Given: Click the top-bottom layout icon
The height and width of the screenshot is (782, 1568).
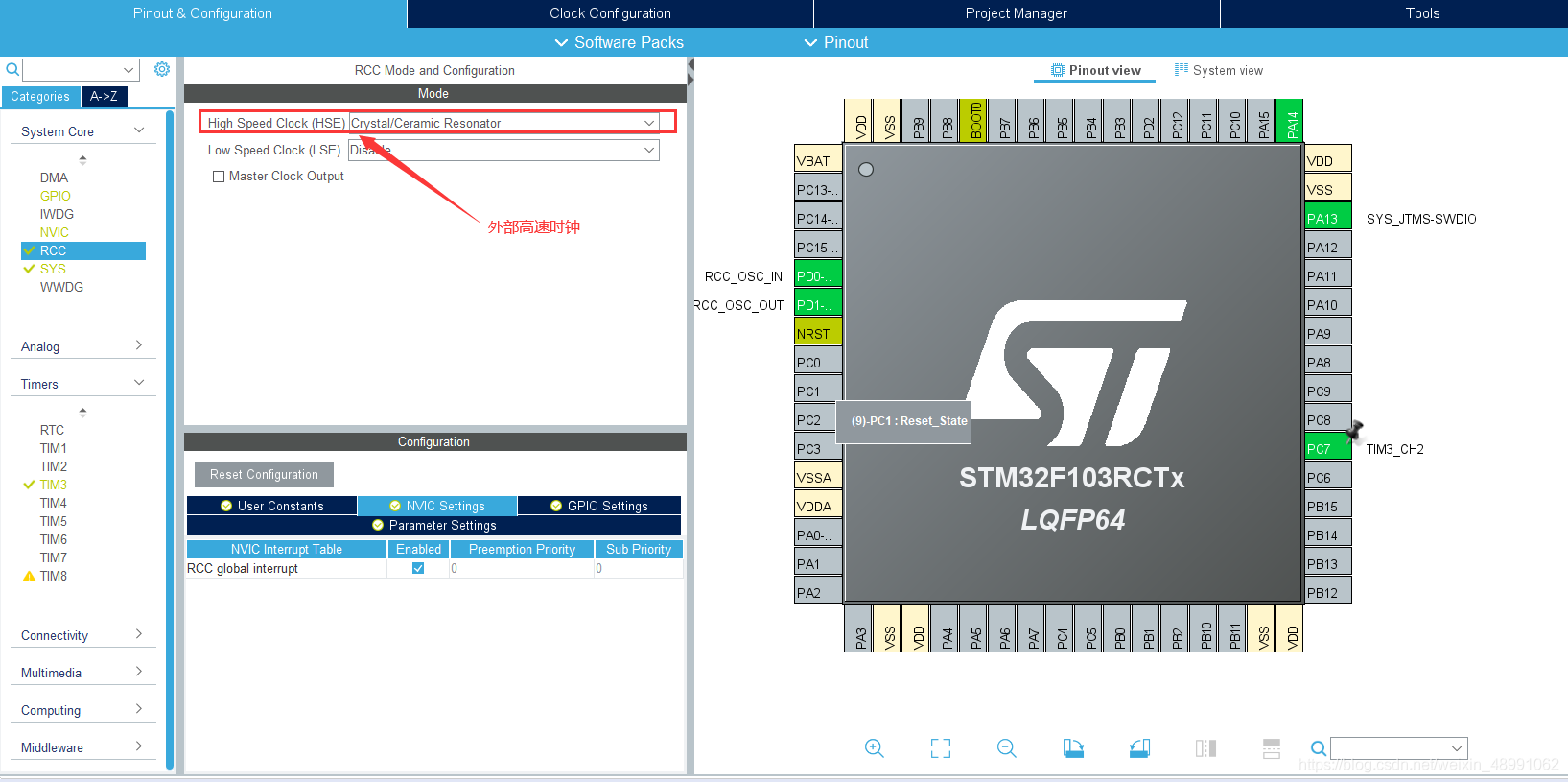Looking at the screenshot, I should pos(1272,748).
